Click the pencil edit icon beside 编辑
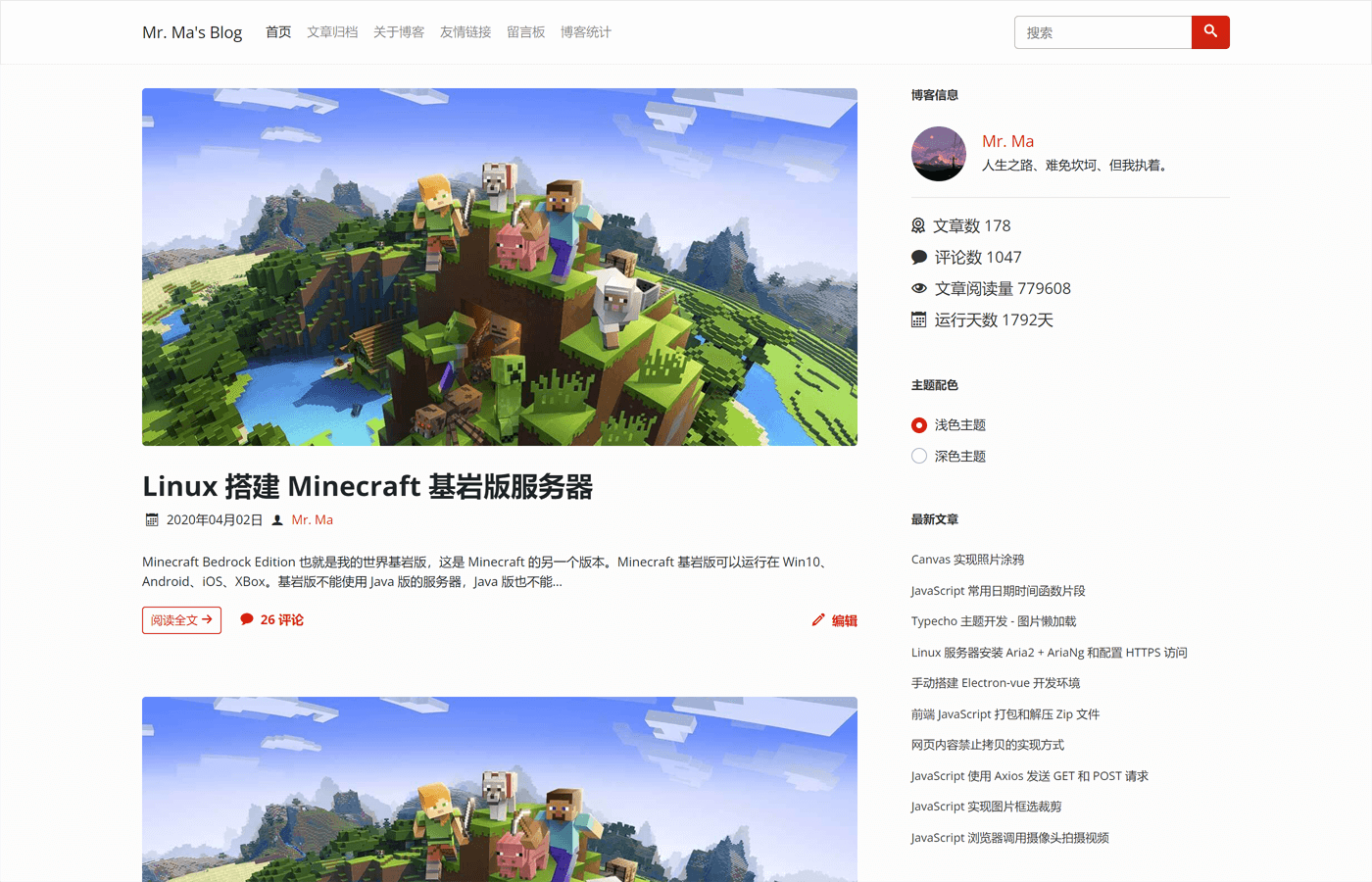The width and height of the screenshot is (1372, 882). click(x=818, y=619)
